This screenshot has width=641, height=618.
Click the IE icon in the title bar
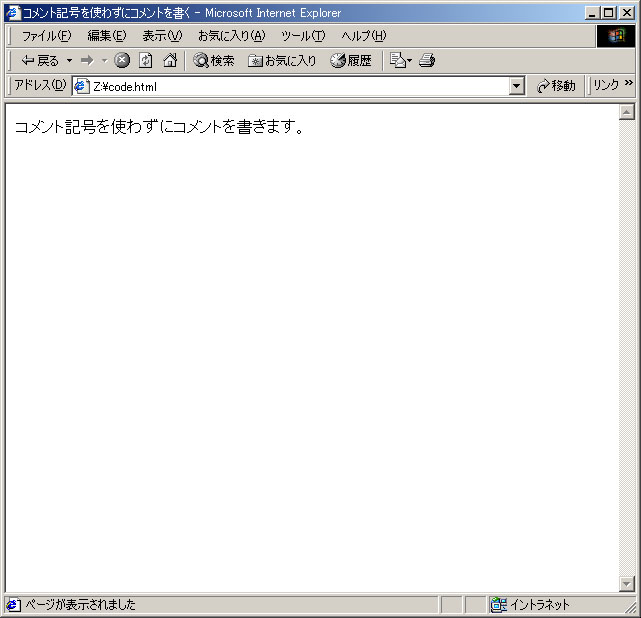pyautogui.click(x=13, y=13)
